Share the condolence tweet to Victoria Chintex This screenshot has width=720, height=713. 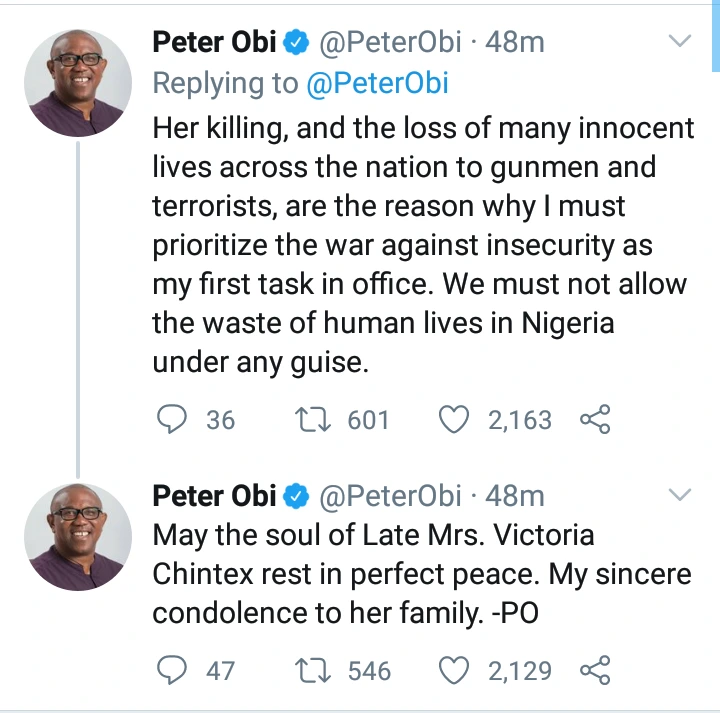click(x=594, y=669)
